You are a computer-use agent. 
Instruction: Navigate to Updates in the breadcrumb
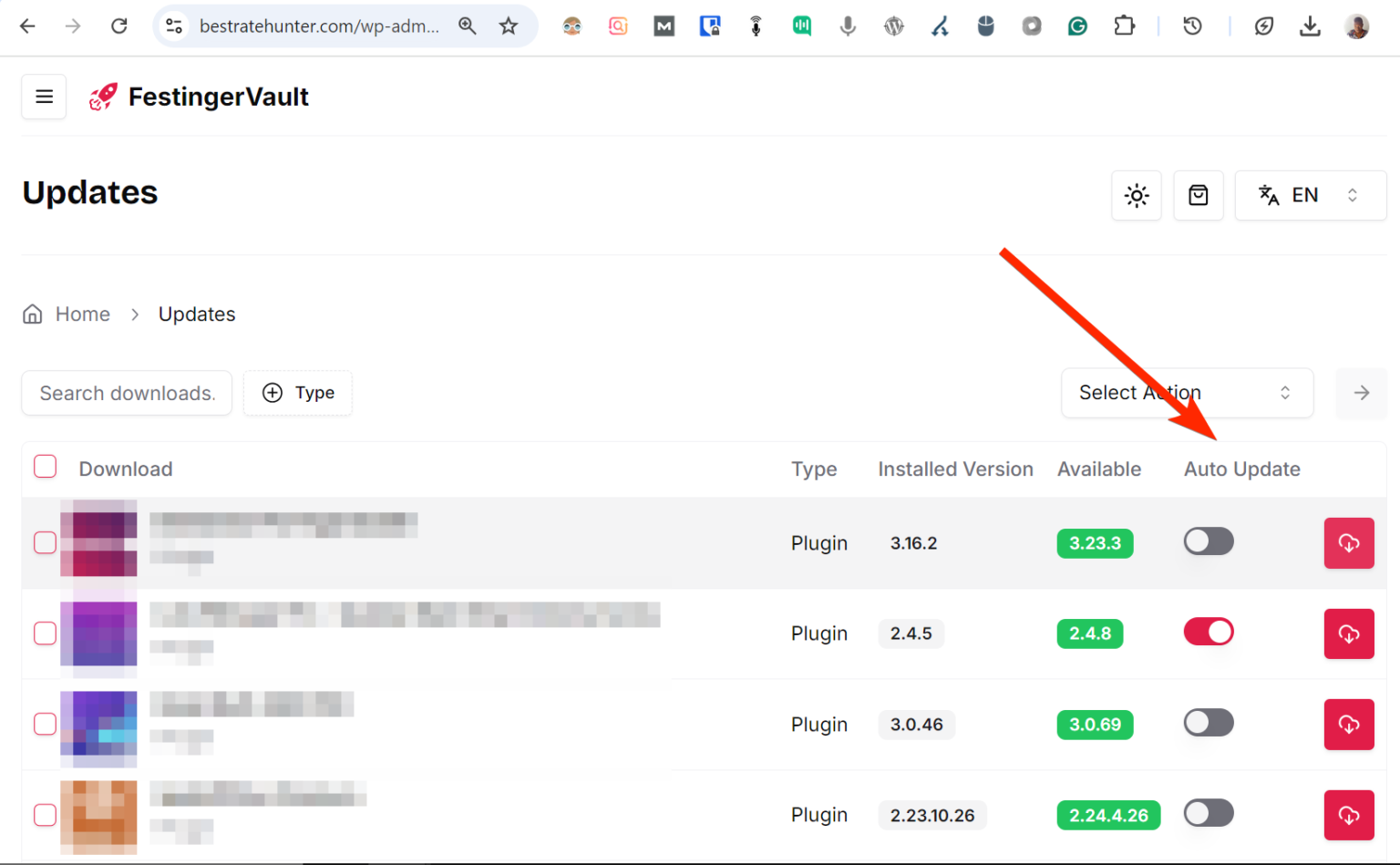(x=197, y=314)
